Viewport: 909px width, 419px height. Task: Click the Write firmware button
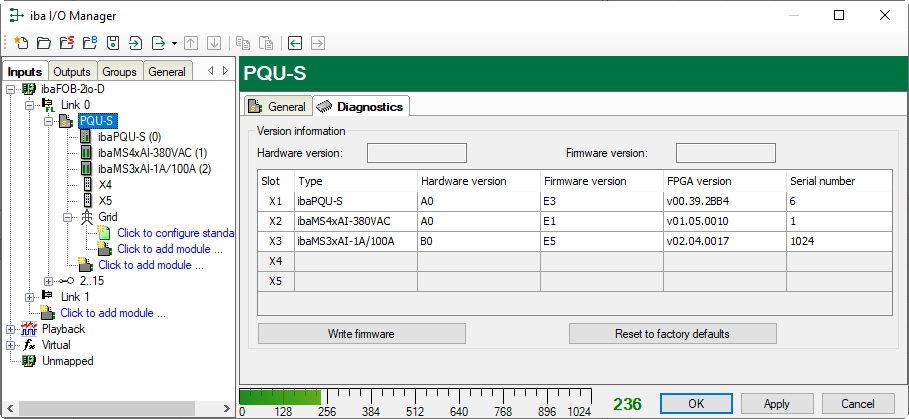tap(362, 334)
